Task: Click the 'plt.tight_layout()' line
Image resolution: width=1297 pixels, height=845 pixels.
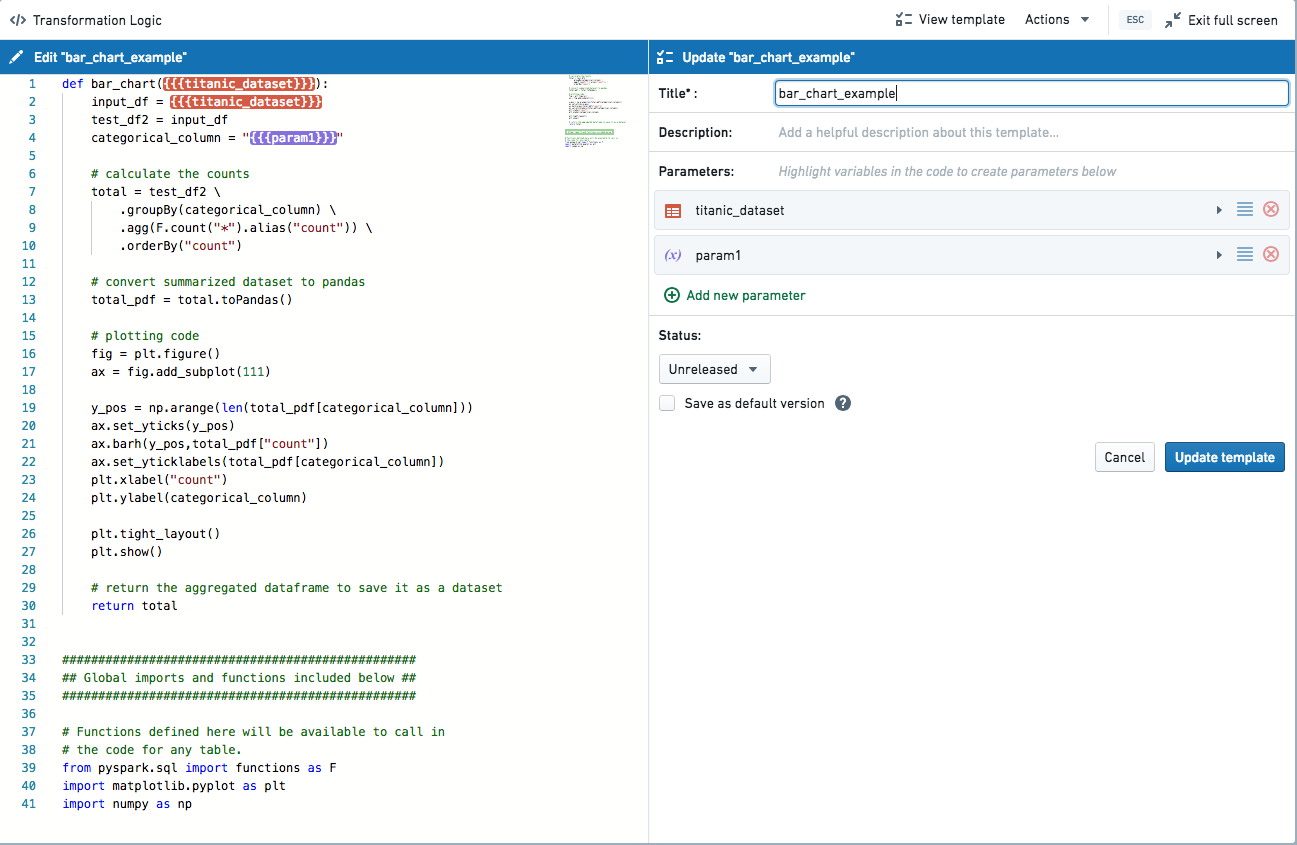Action: (156, 534)
